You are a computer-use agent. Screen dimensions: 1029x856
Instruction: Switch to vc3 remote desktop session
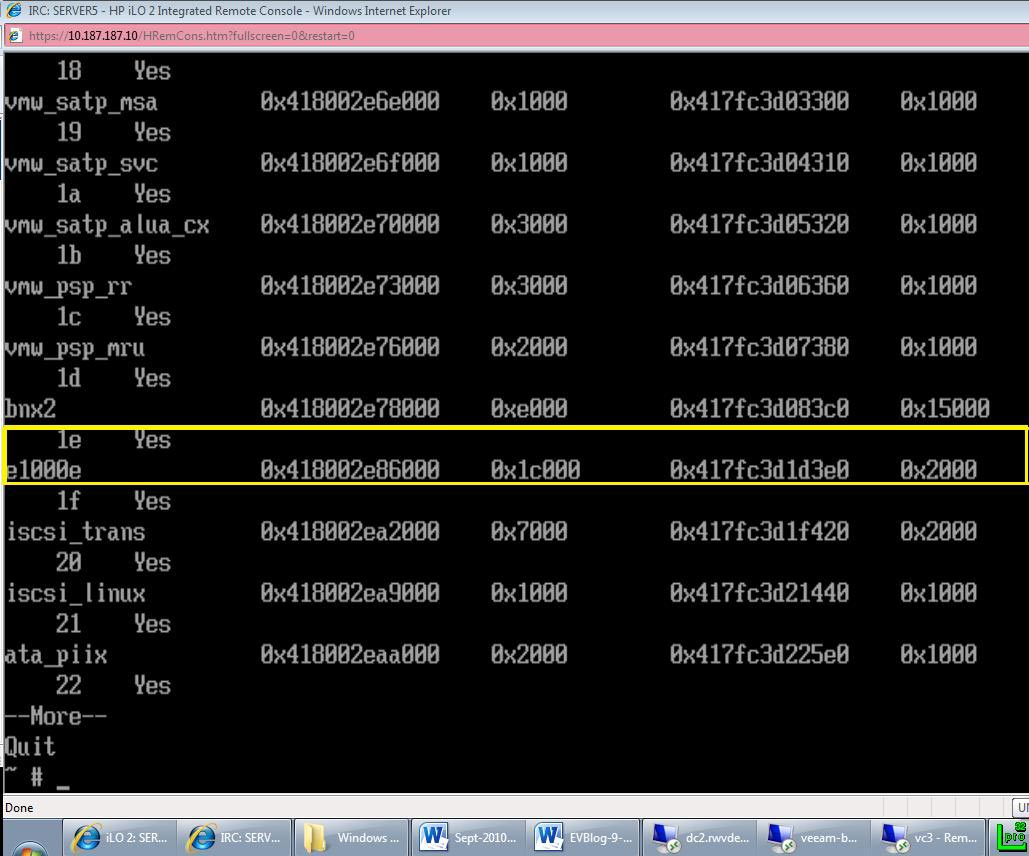click(x=929, y=838)
